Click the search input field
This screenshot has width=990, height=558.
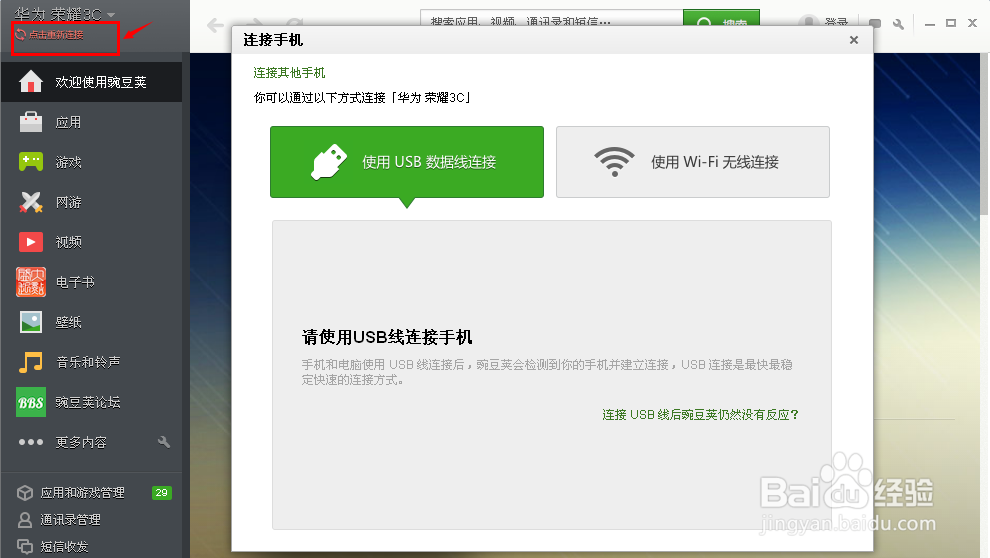tap(551, 18)
